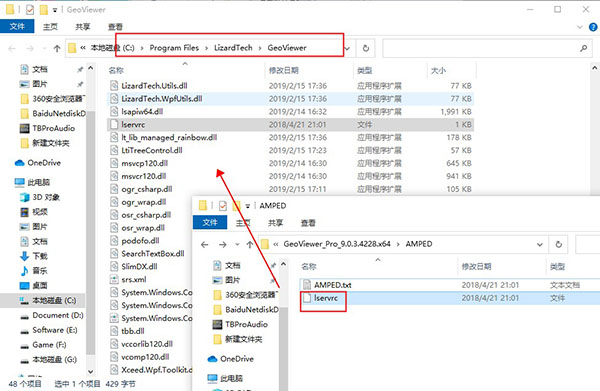Open TBProAudio folder in GeoViewer sidebar

coord(53,128)
